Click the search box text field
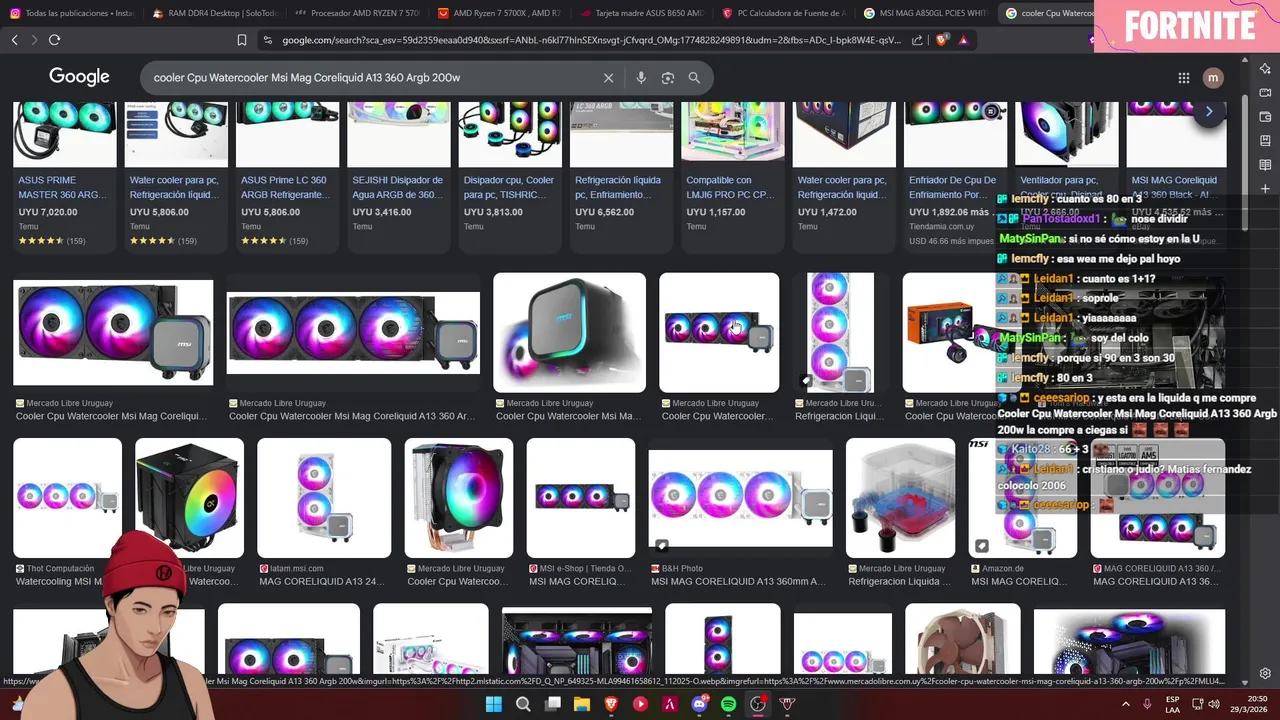 pos(370,78)
